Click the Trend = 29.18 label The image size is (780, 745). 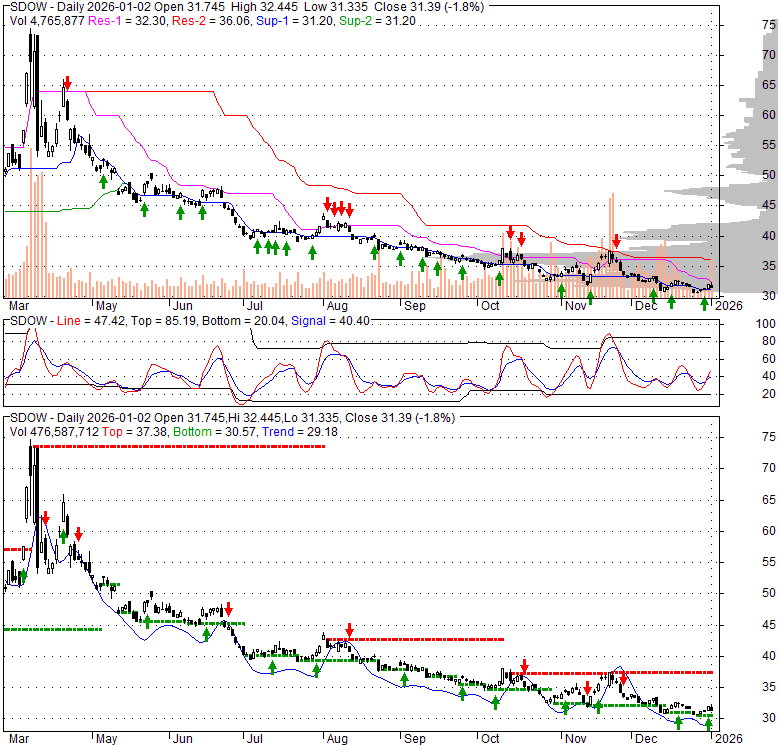tap(300, 432)
